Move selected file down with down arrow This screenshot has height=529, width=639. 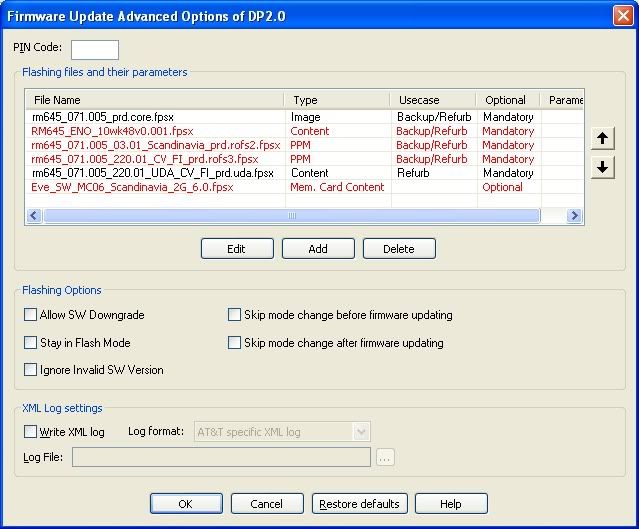tap(602, 167)
